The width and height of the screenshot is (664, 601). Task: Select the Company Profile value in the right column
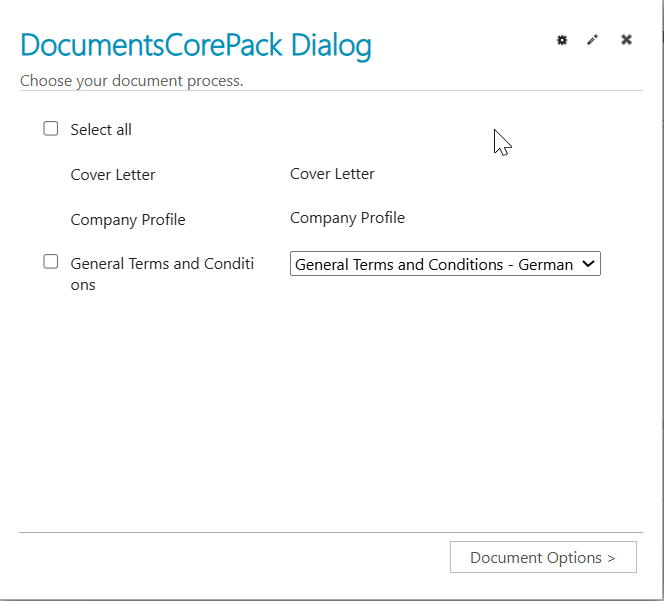(347, 218)
